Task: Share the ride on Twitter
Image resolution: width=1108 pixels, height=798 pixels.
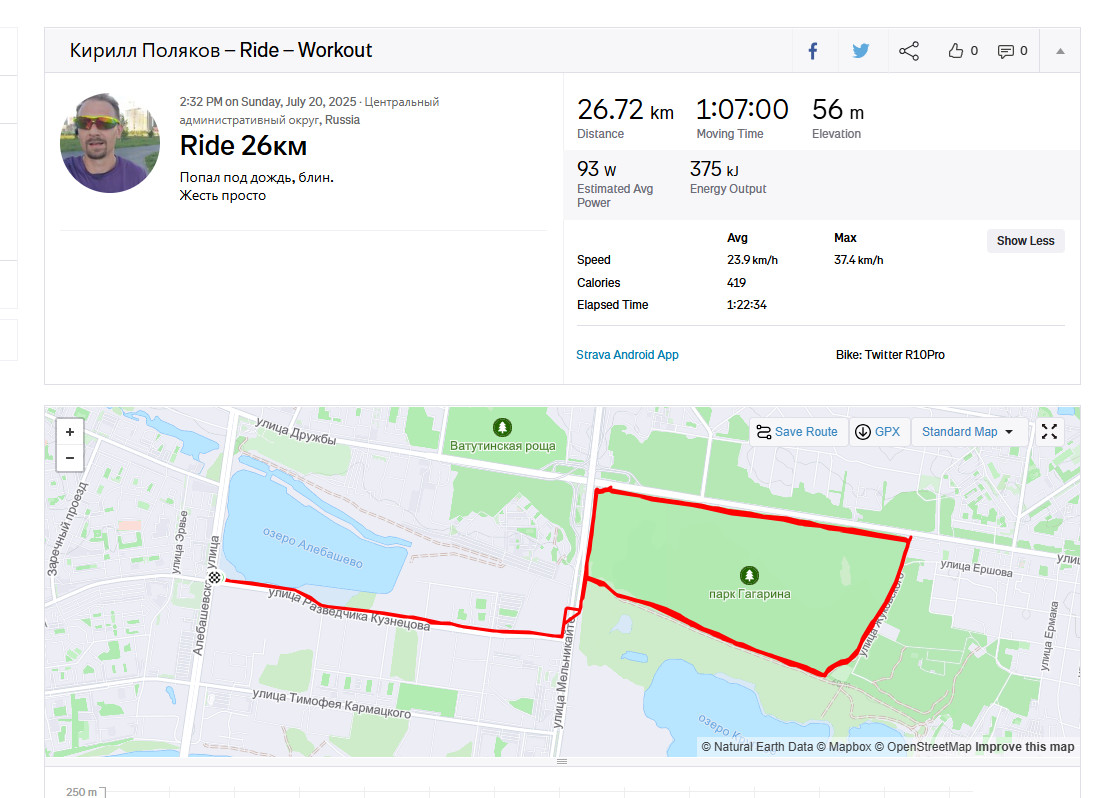Action: pos(861,51)
